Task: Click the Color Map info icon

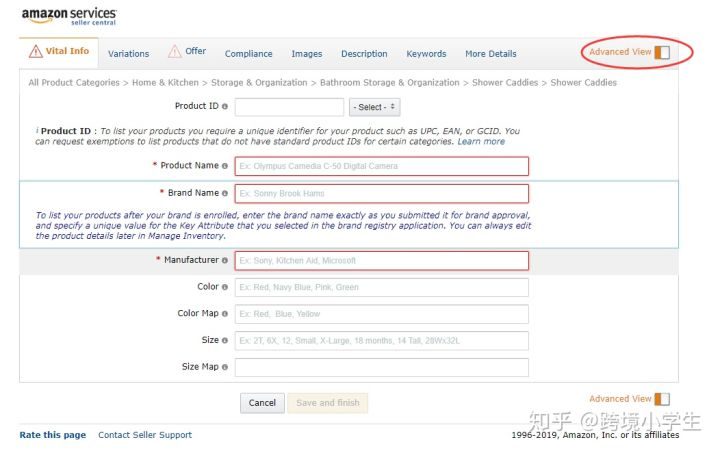Action: (225, 314)
